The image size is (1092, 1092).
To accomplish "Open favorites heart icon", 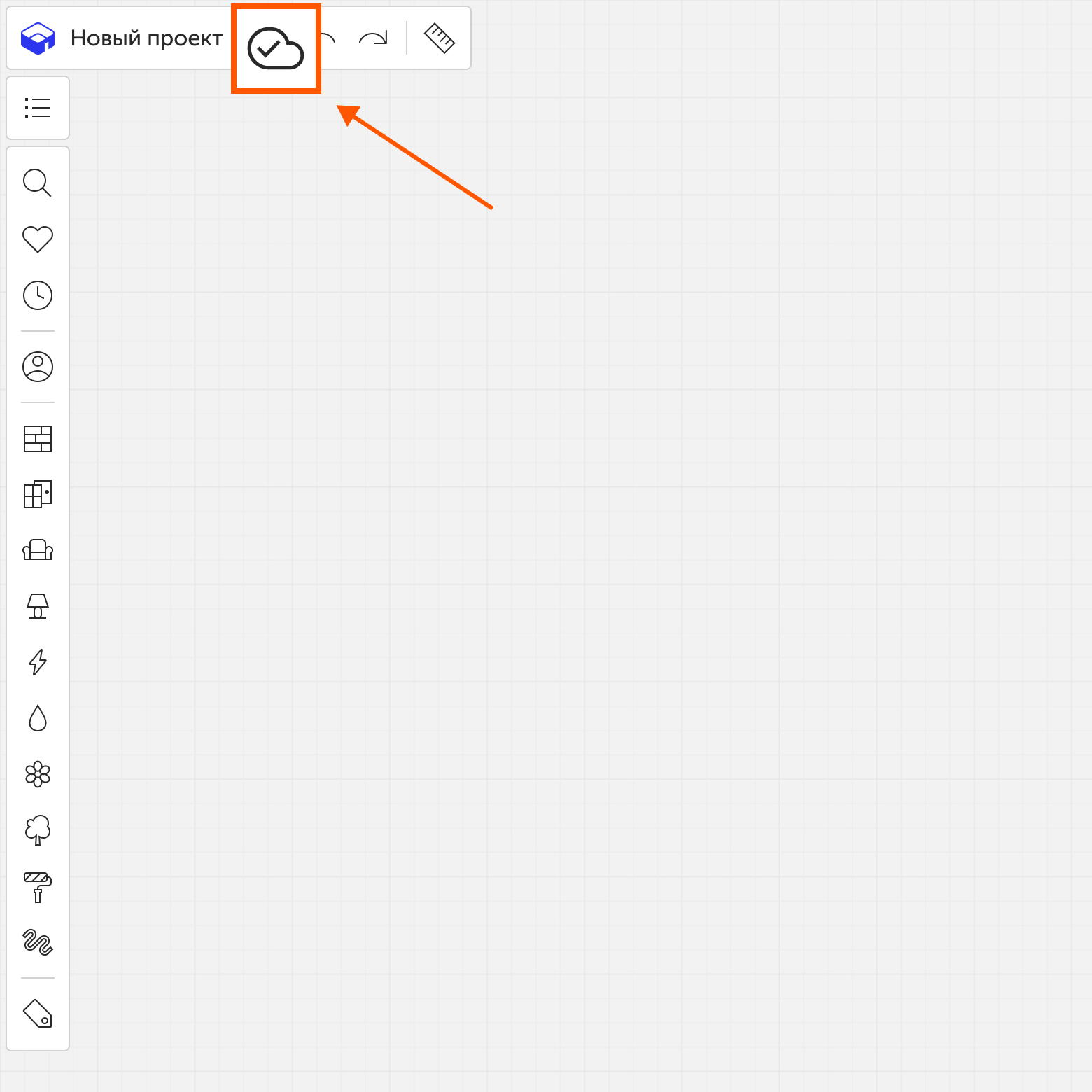I will (x=38, y=239).
